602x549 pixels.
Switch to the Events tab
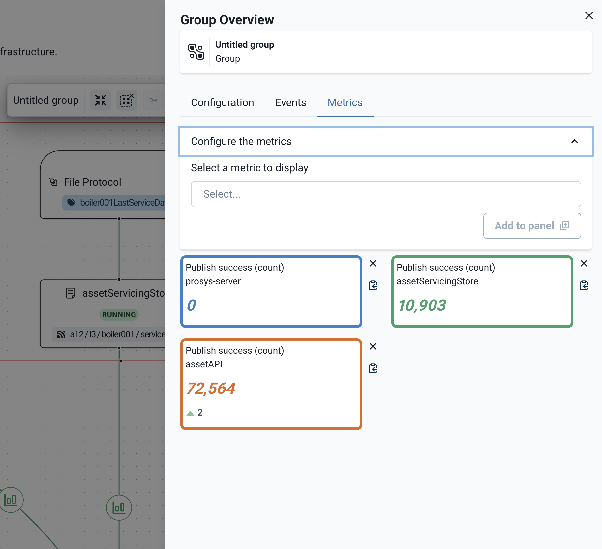click(x=291, y=103)
